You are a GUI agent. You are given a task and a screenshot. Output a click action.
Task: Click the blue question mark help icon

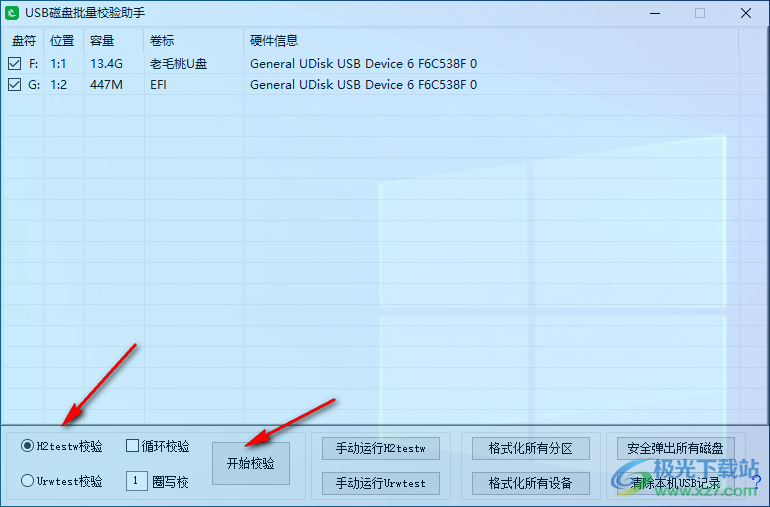click(x=757, y=480)
